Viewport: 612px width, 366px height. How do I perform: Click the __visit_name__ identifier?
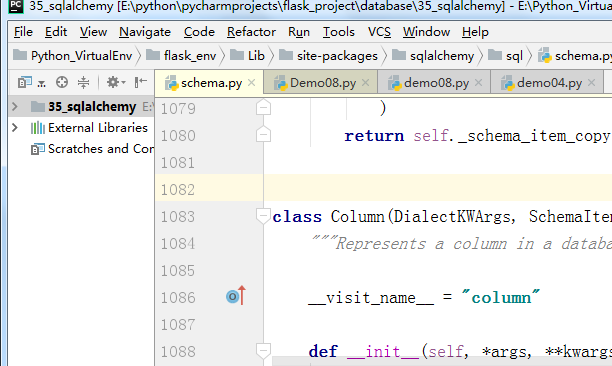[x=371, y=298]
